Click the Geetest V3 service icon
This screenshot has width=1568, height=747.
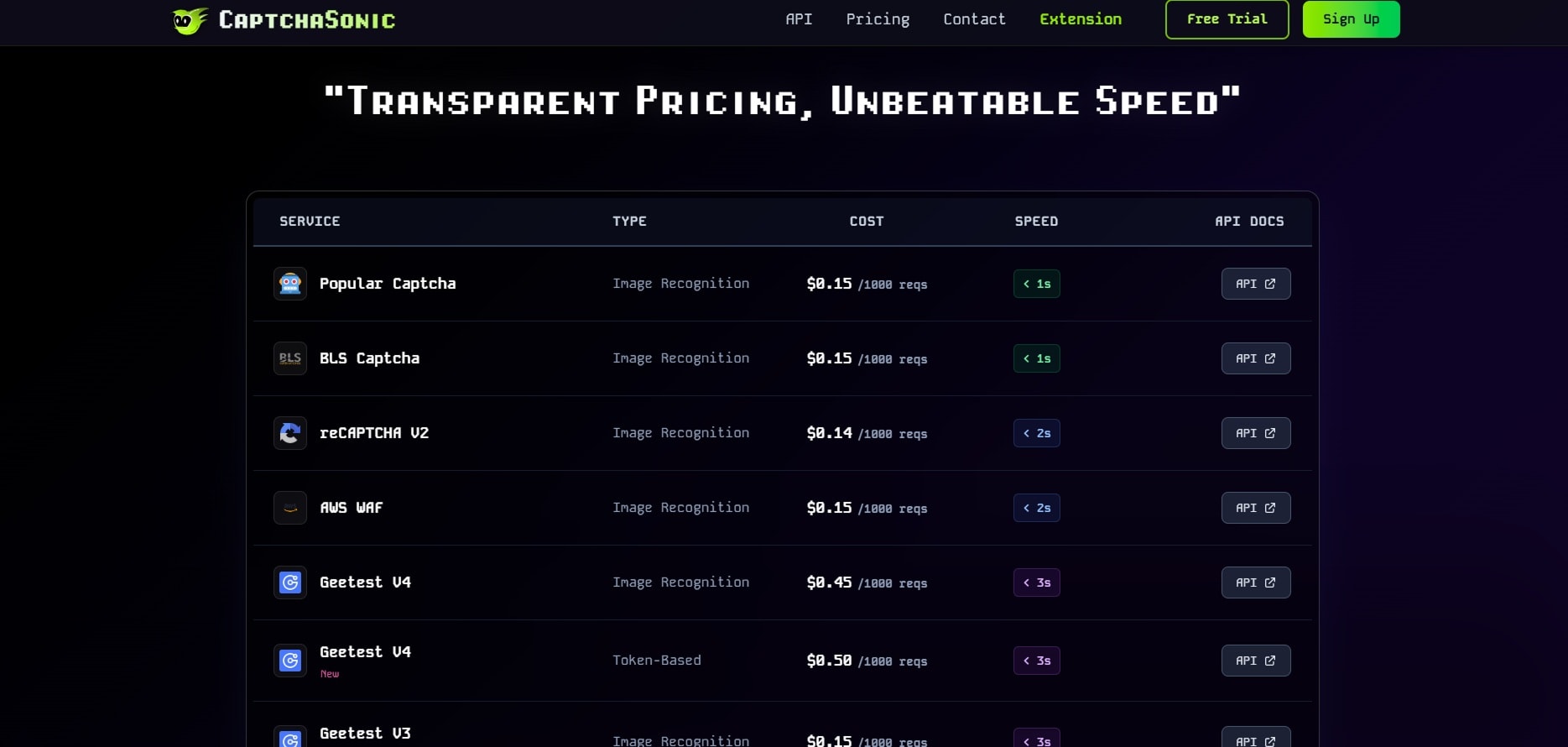tap(290, 739)
